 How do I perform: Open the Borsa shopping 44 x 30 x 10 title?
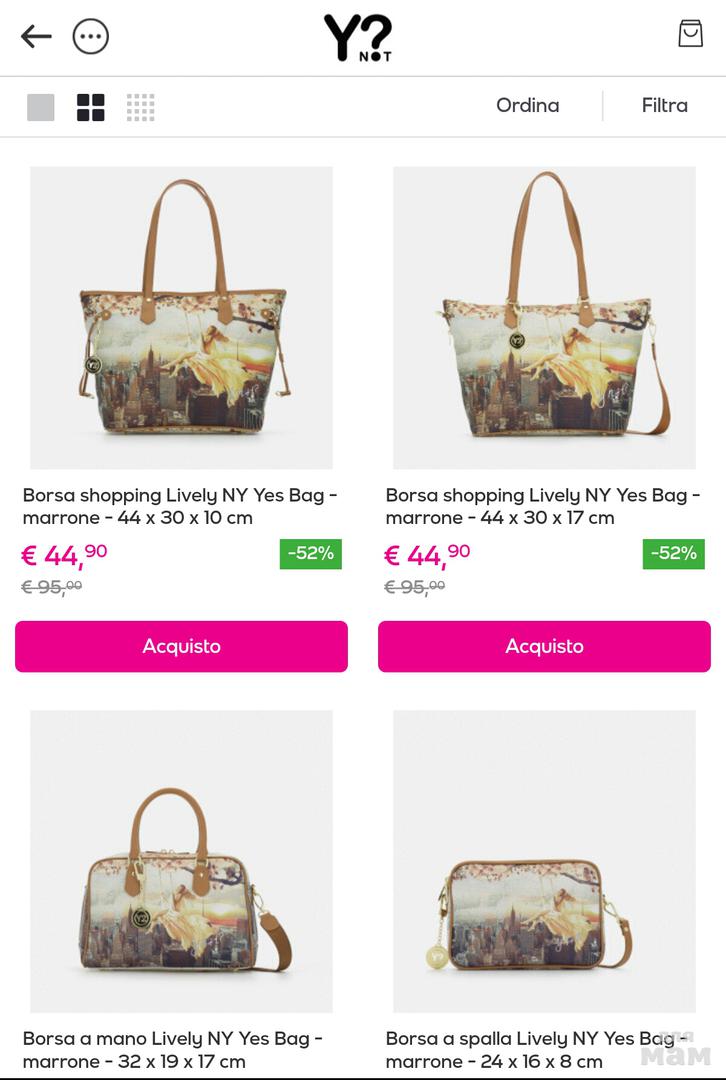[x=180, y=506]
